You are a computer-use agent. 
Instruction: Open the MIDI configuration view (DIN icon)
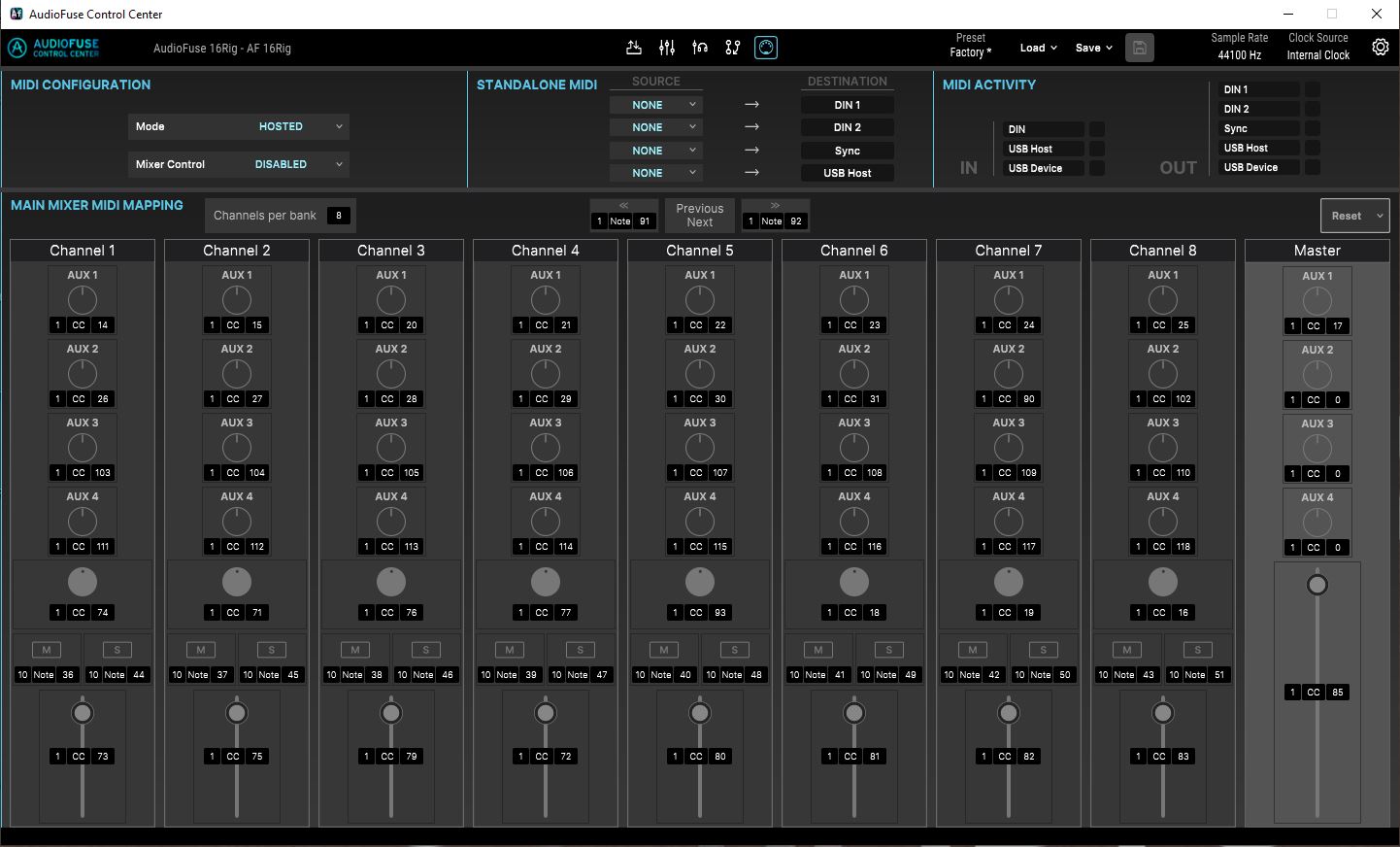pyautogui.click(x=766, y=47)
